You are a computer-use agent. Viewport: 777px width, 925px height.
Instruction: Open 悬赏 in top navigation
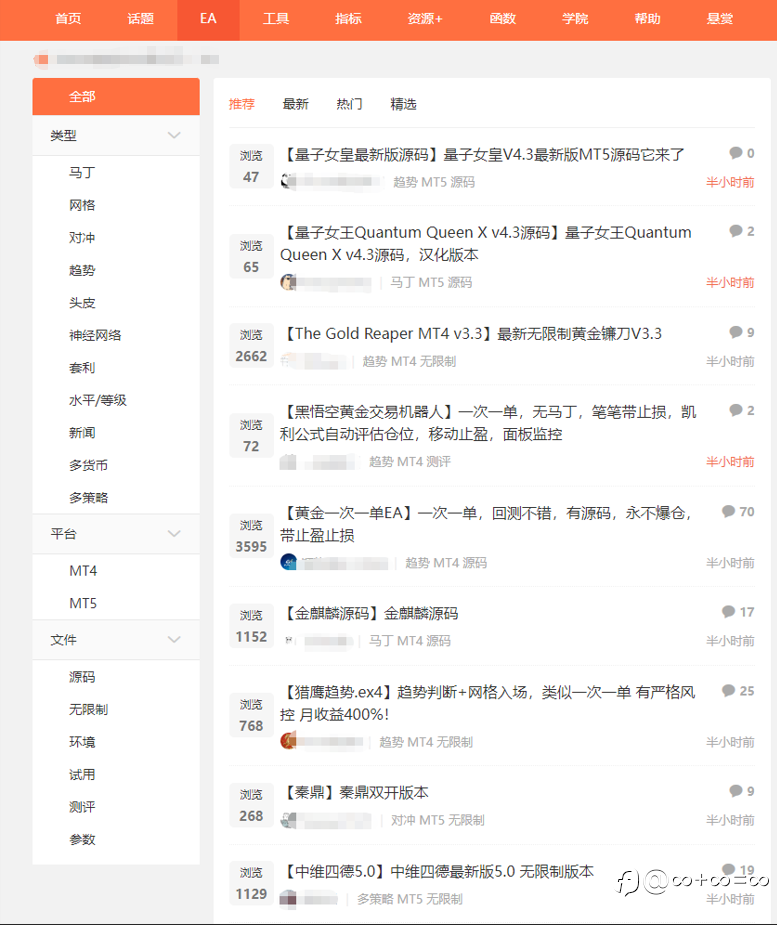tap(720, 19)
